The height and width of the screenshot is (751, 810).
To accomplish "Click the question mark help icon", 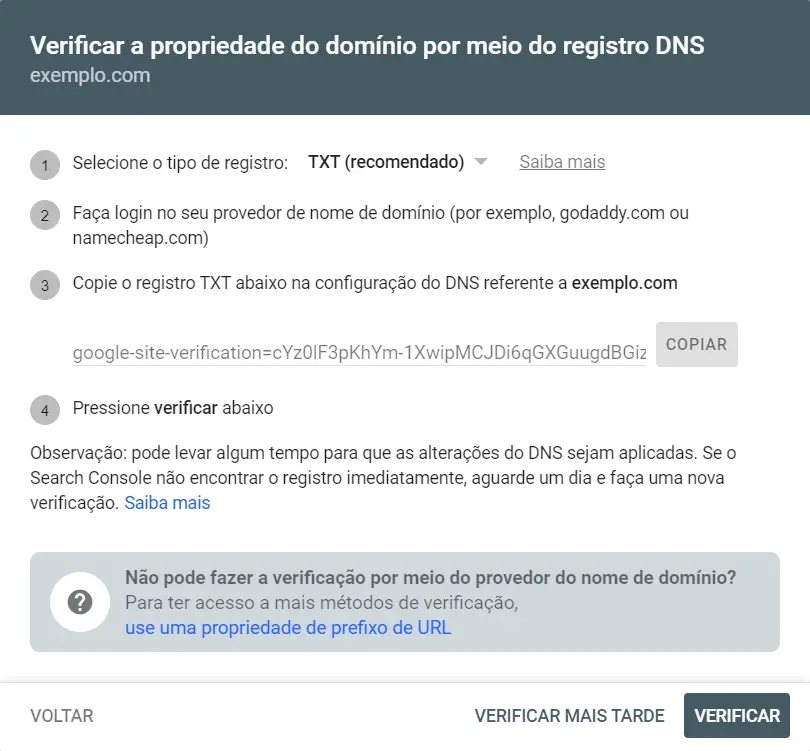I will pos(80,602).
